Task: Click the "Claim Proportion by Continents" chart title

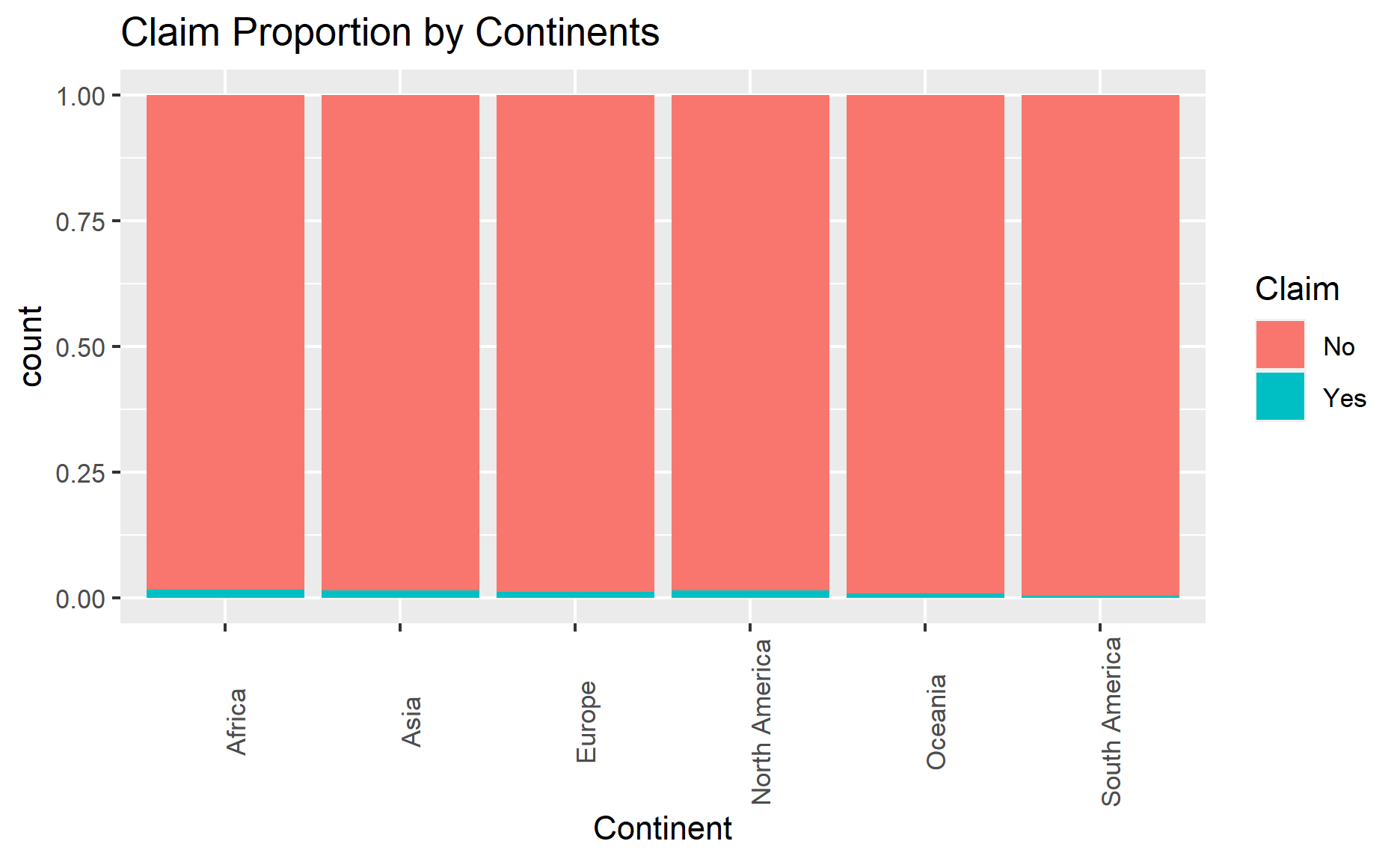Action: pos(390,33)
